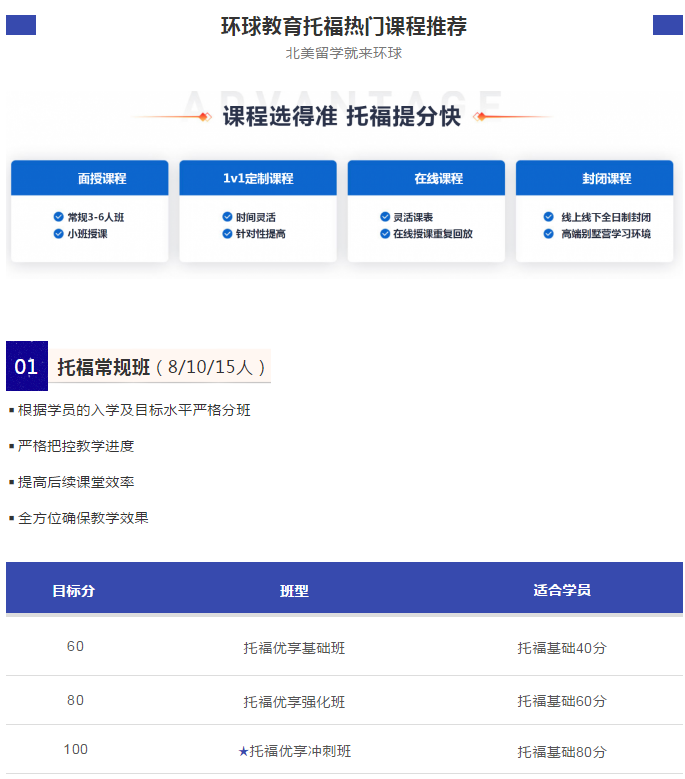
Task: Click the text 在线授课重复回放
Action: click(433, 234)
